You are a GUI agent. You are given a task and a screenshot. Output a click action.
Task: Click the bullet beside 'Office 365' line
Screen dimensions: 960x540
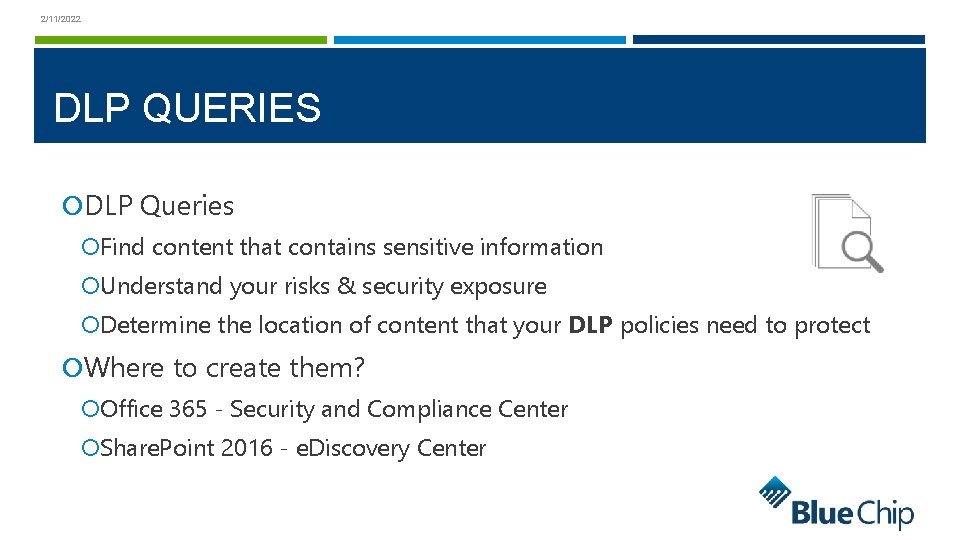tap(91, 409)
